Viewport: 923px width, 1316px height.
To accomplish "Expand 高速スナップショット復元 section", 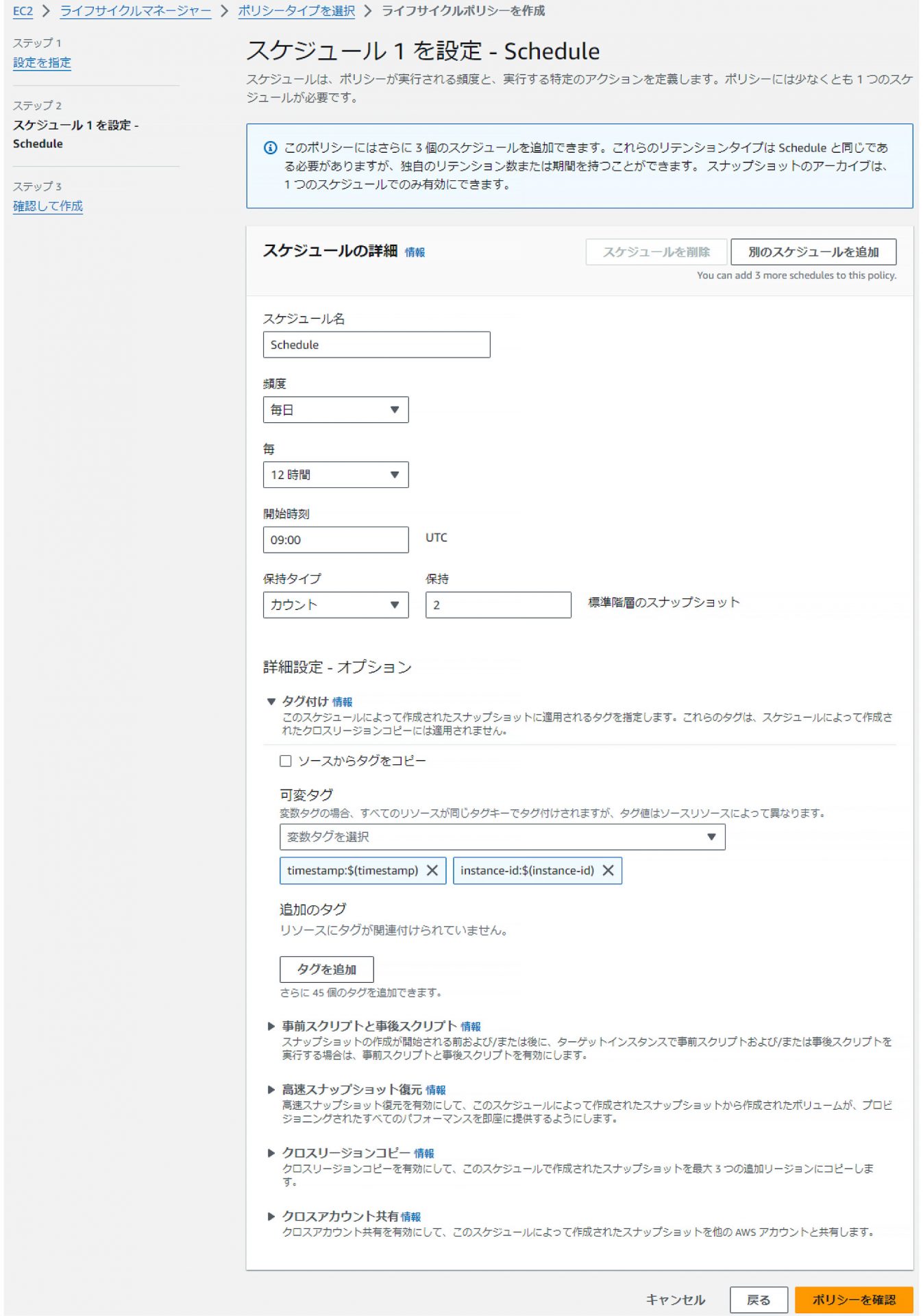I will click(x=271, y=1089).
